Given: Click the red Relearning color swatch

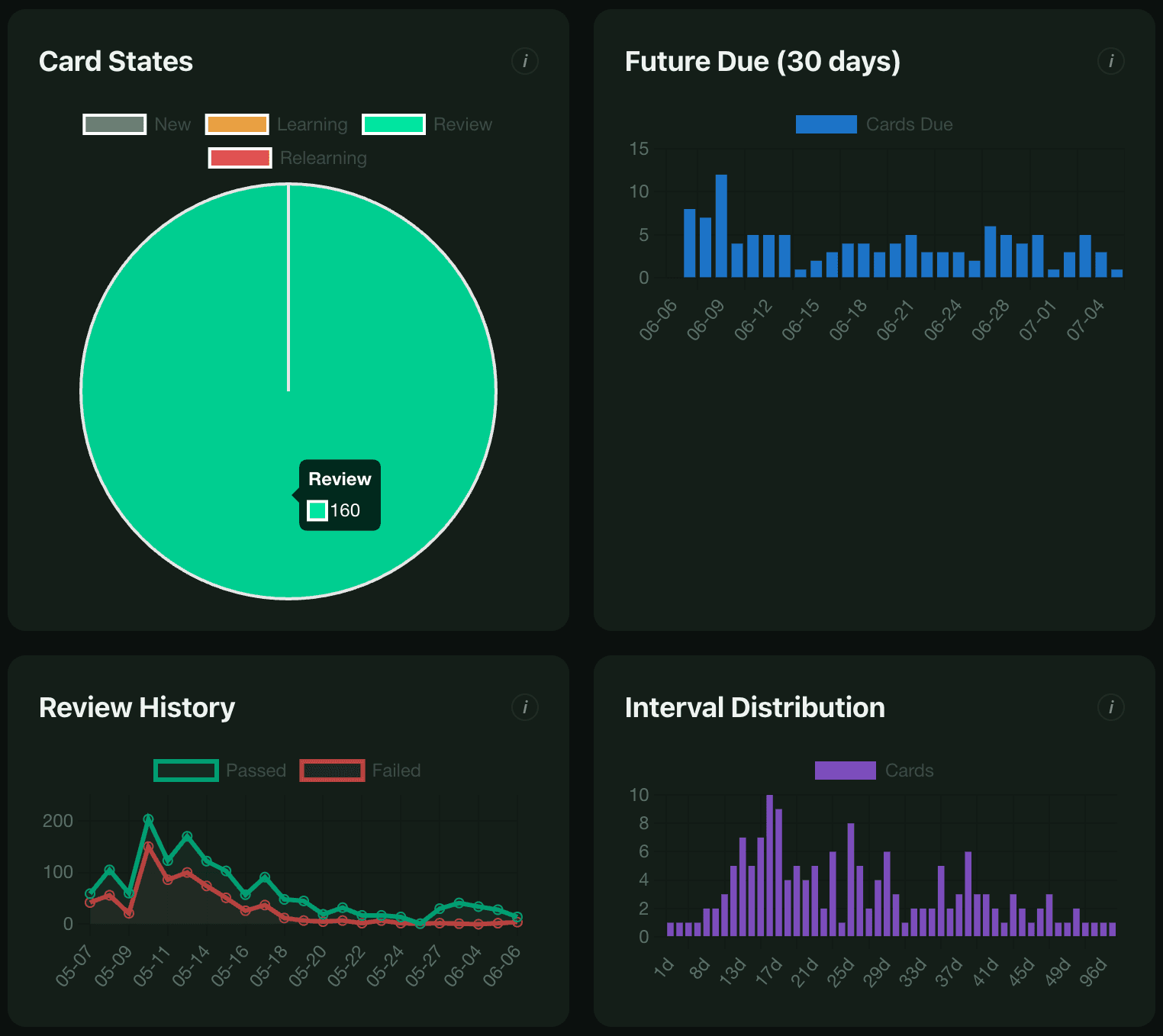Looking at the screenshot, I should pos(240,158).
